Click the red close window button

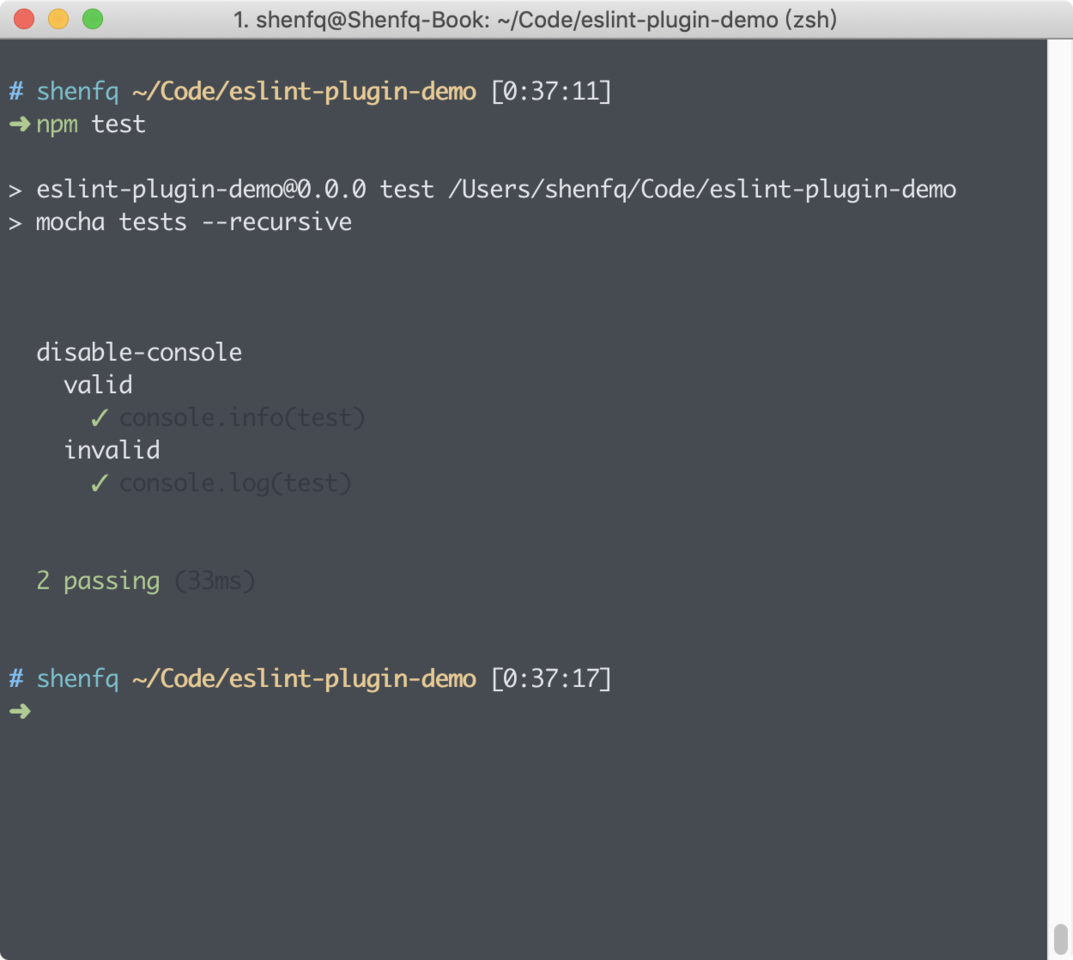24,19
